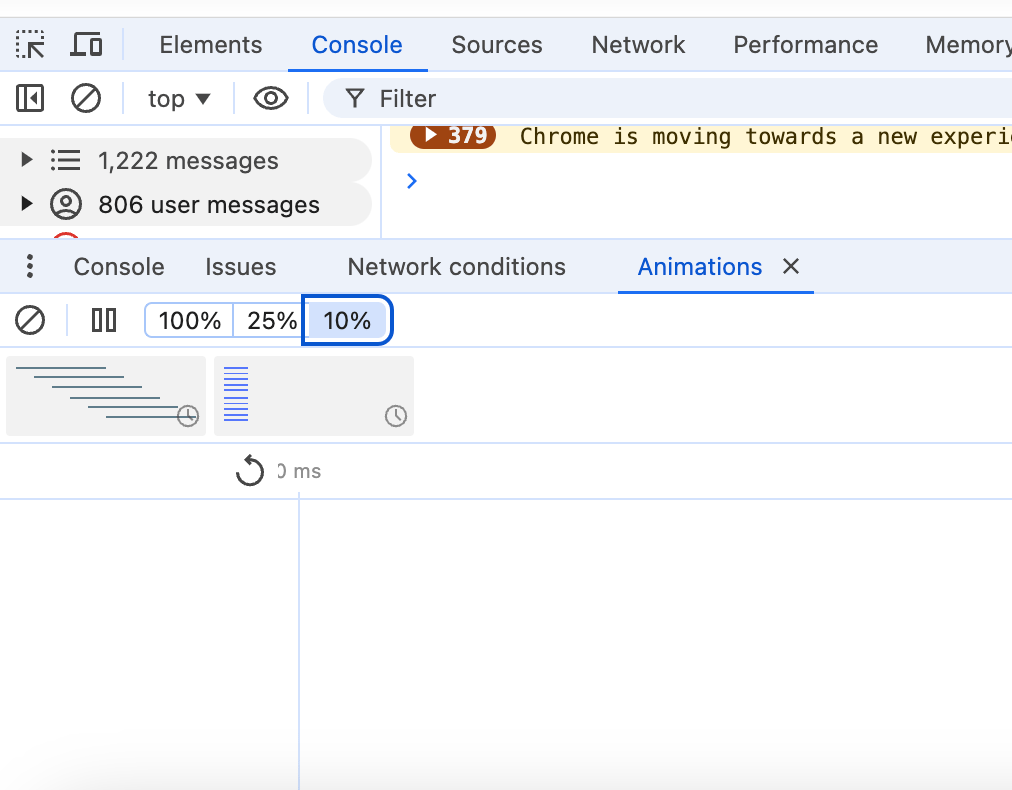
Task: Select the first animation group thumbnail
Action: [105, 396]
